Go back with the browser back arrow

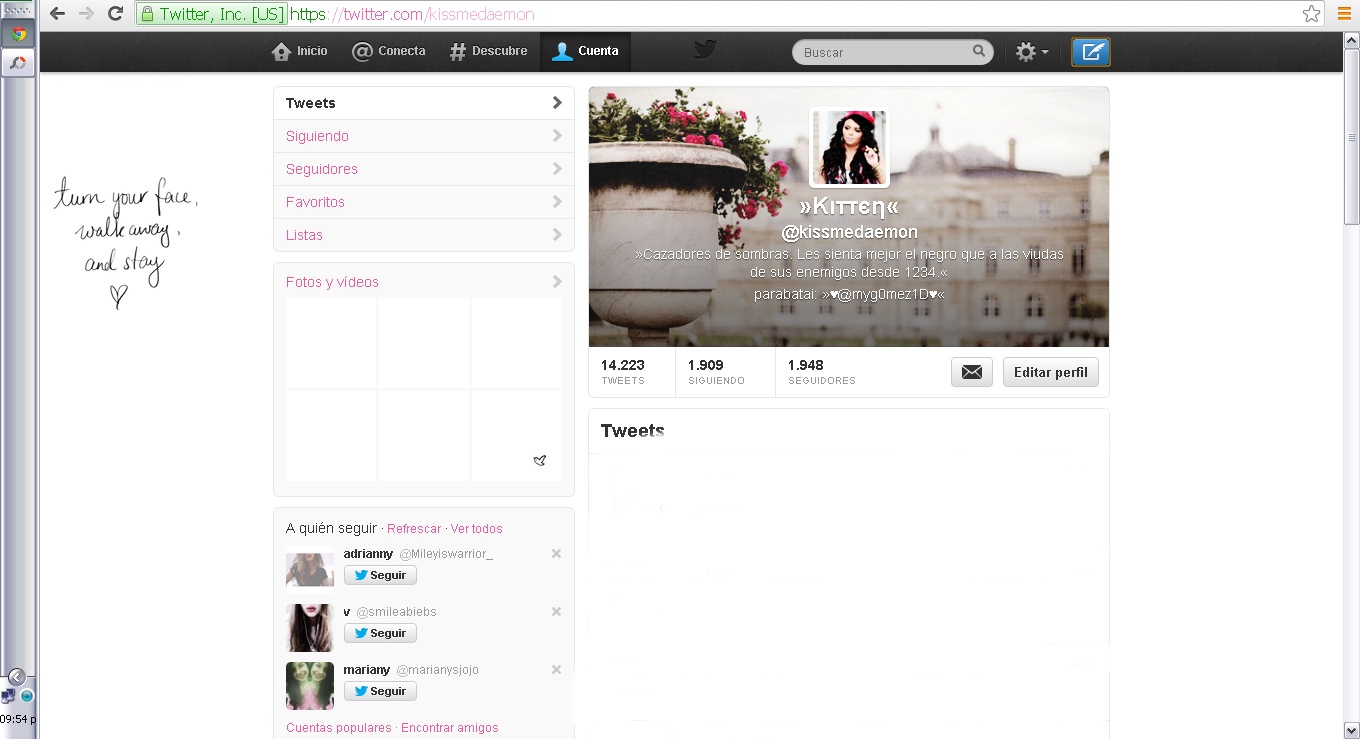point(58,14)
